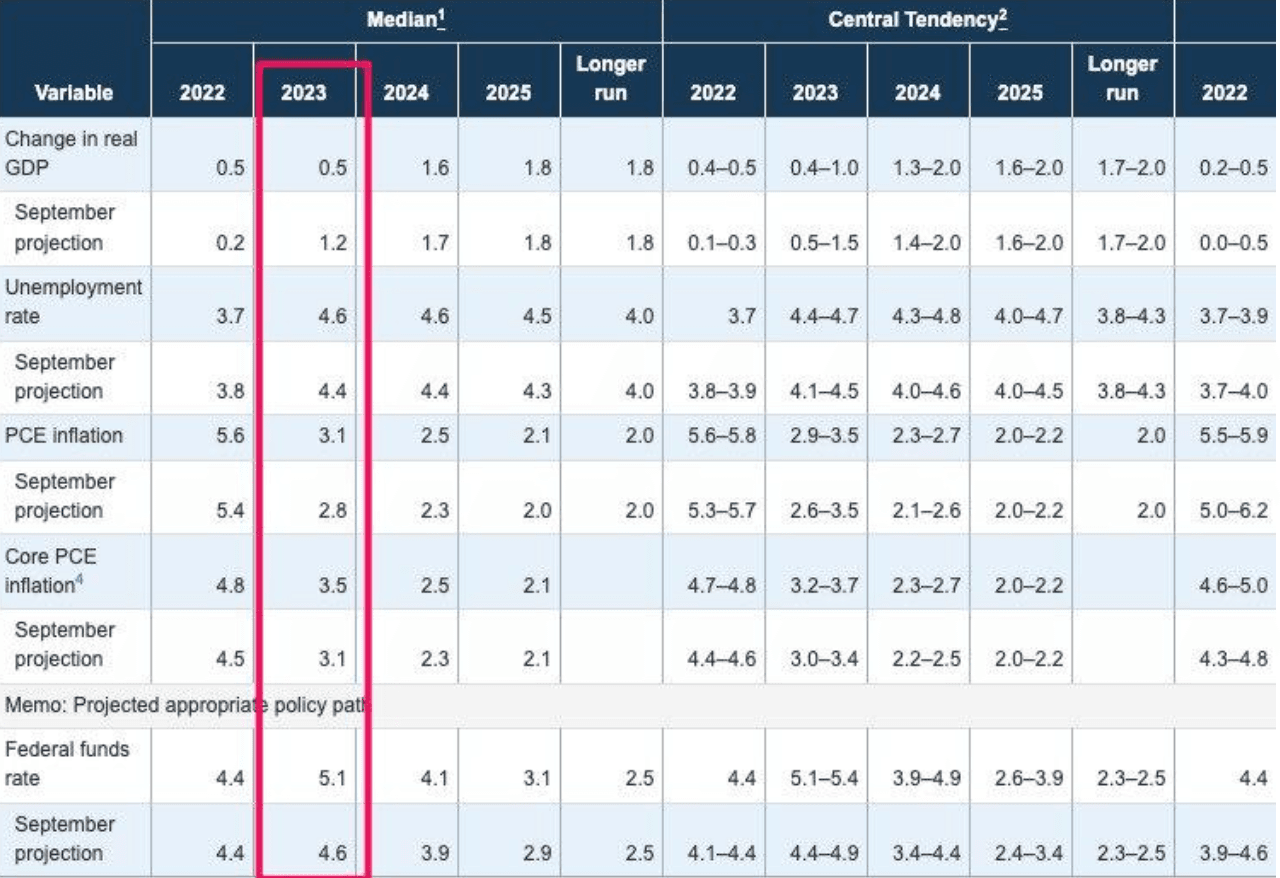Screen dimensions: 1280x878
Task: Click the highlighted 2023 Median column header
Action: (x=304, y=93)
